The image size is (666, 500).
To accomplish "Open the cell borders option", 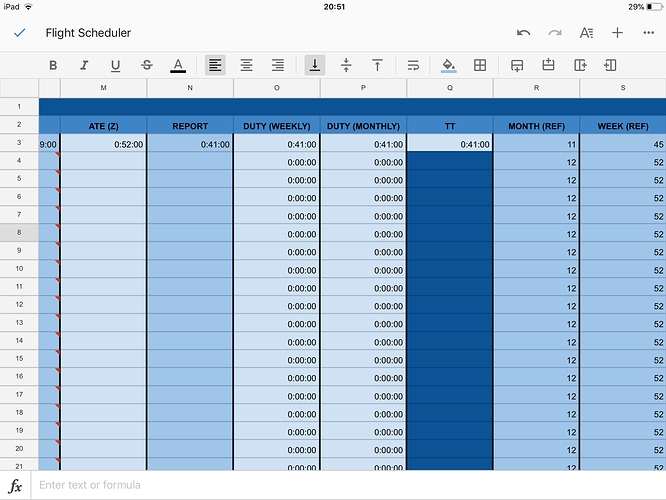I will pyautogui.click(x=480, y=65).
